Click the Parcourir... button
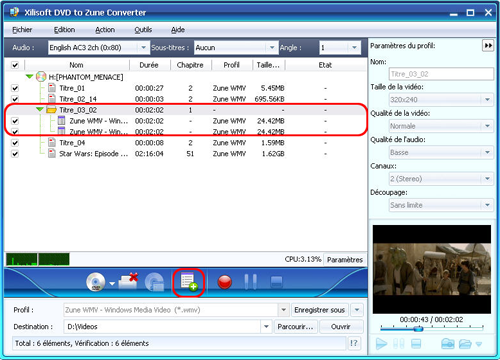Image resolution: width=500 pixels, height=360 pixels. coord(295,327)
